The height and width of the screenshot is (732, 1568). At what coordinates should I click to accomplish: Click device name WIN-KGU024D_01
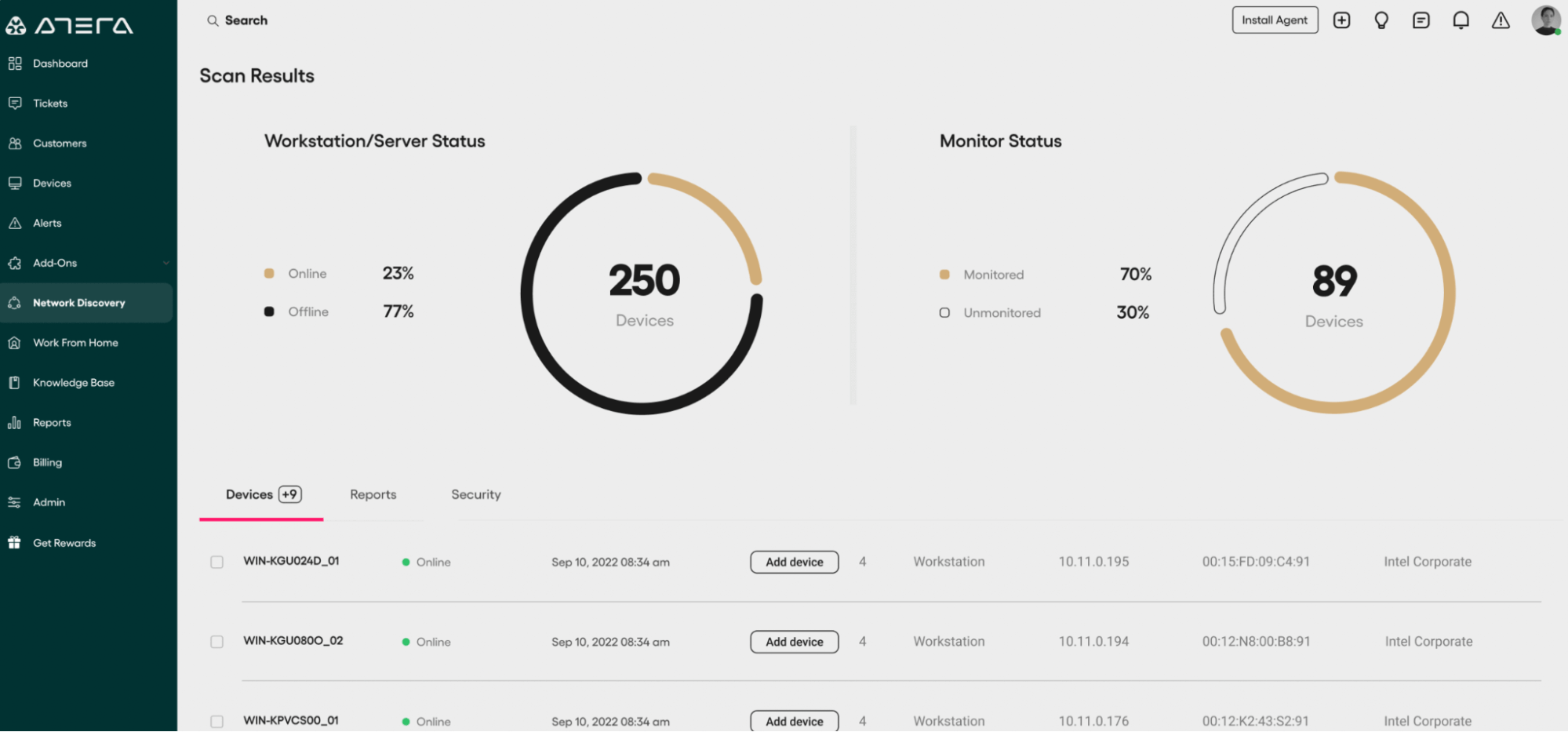pos(291,562)
